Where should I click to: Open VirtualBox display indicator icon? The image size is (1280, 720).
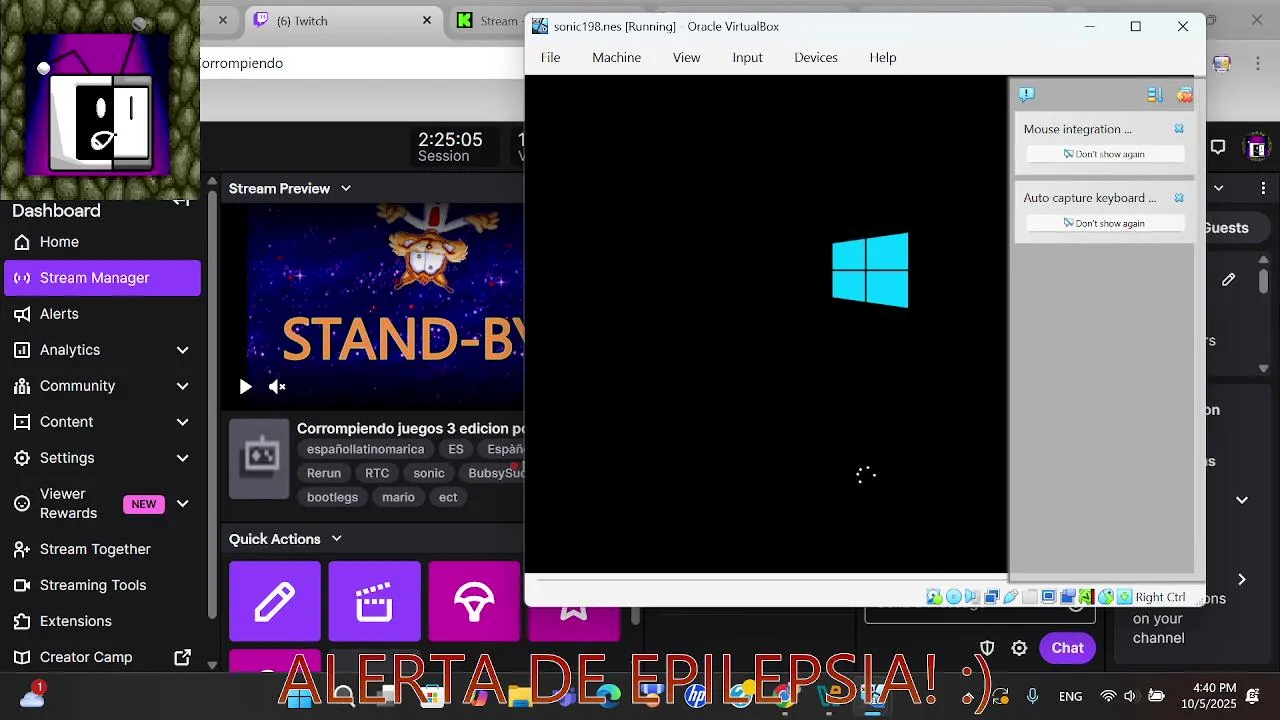(x=1048, y=597)
